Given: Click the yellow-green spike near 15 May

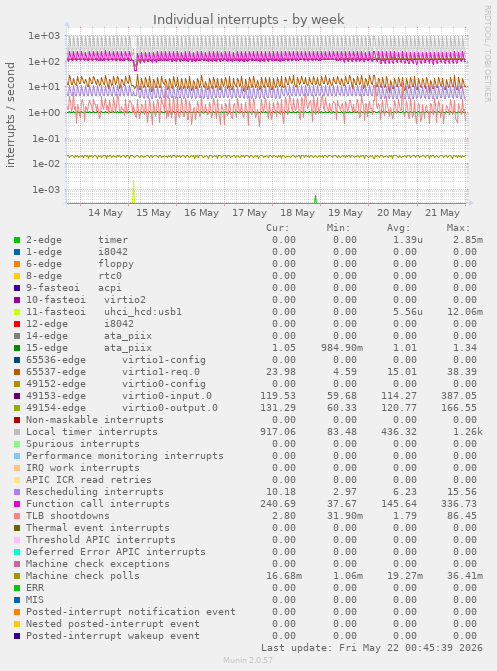Looking at the screenshot, I should 134,191.
